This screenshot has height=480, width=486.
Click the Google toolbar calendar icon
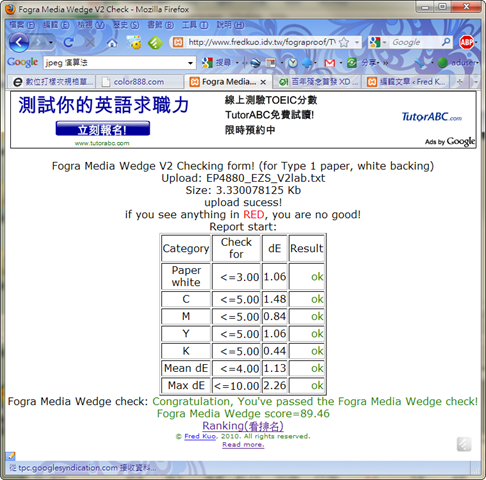pos(271,63)
